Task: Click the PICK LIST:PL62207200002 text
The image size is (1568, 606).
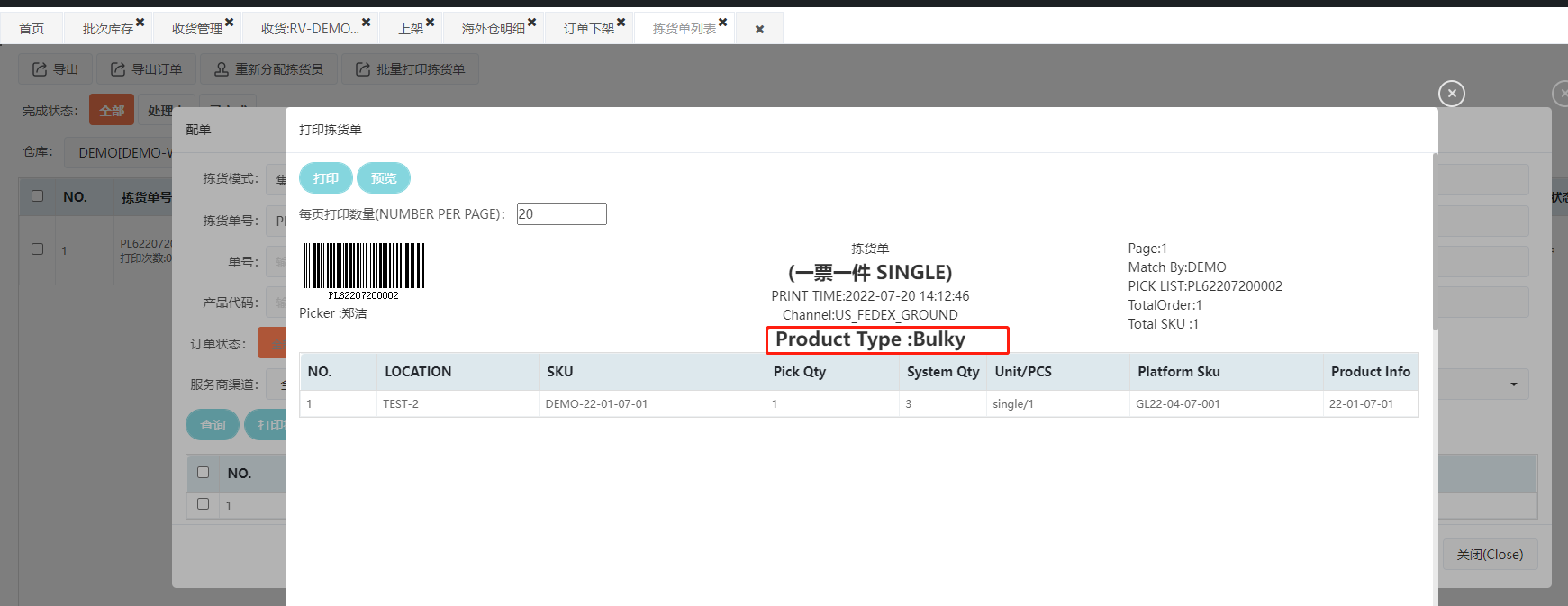Action: [x=1205, y=286]
